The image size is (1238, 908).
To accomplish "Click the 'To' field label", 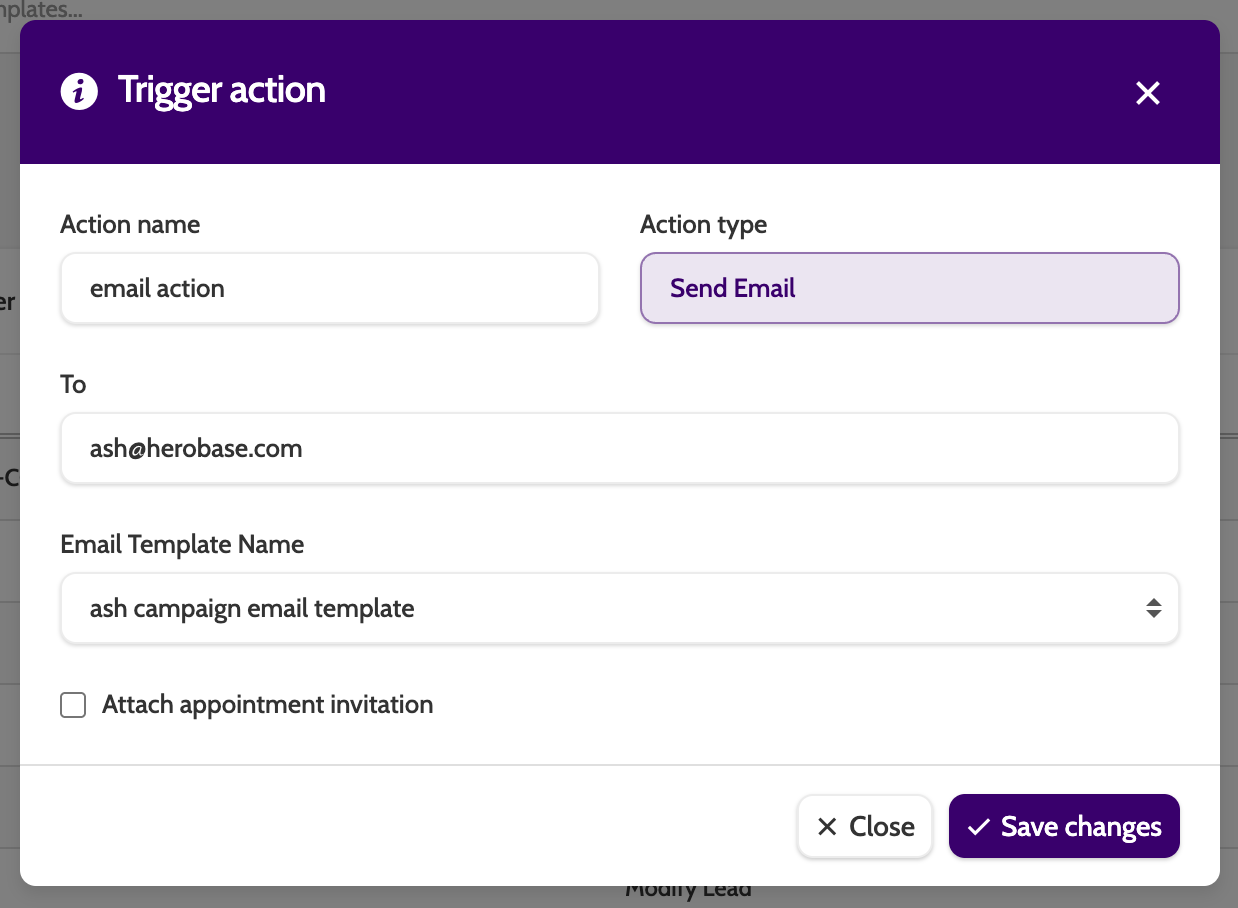I will pyautogui.click(x=73, y=385).
